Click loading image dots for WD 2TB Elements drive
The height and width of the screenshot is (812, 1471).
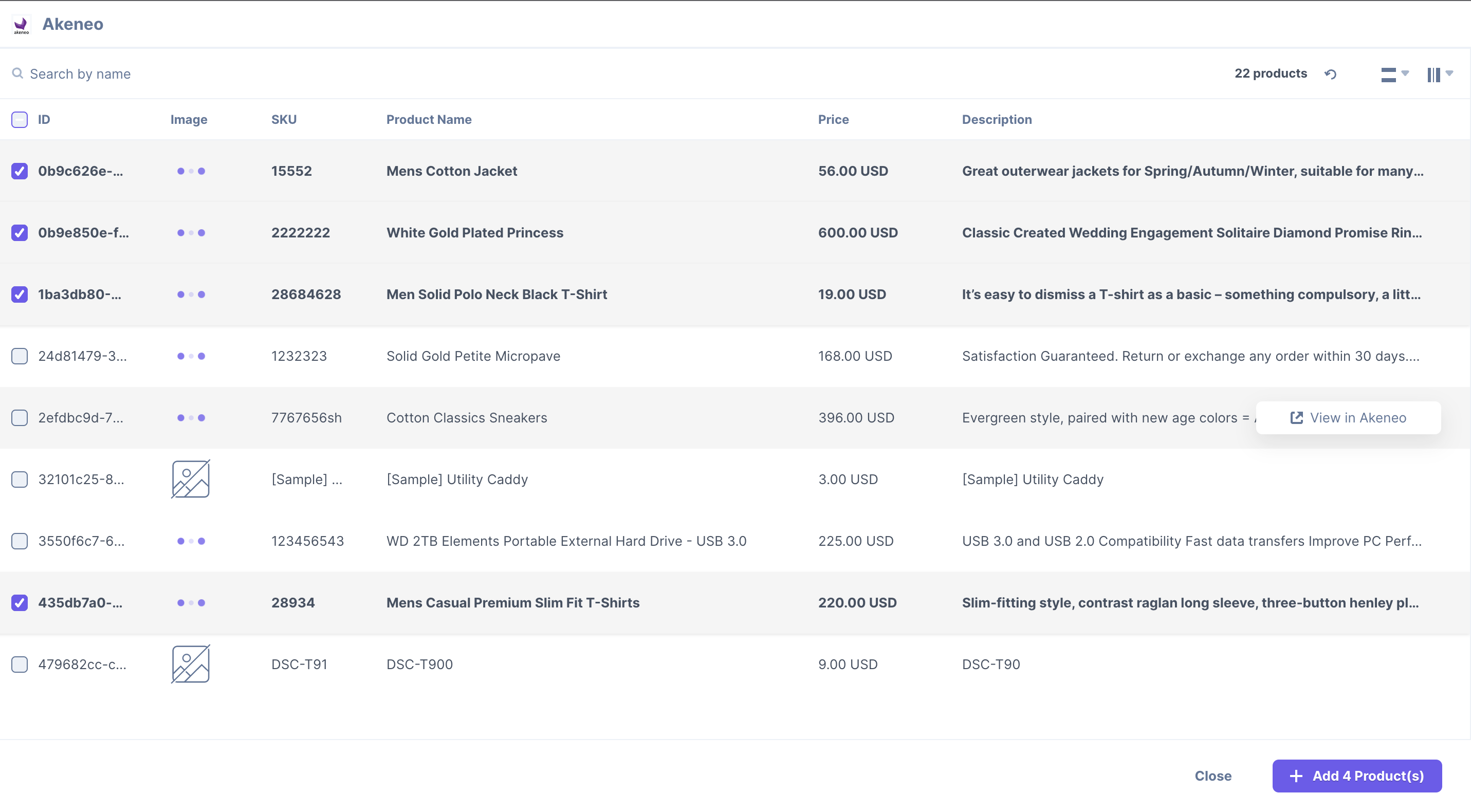coord(191,541)
